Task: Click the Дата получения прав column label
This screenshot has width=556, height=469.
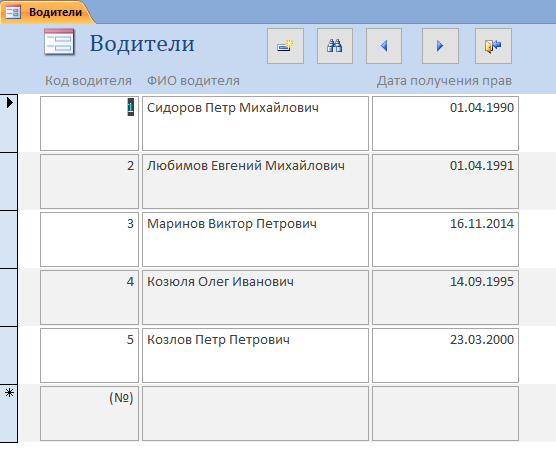Action: tap(444, 81)
